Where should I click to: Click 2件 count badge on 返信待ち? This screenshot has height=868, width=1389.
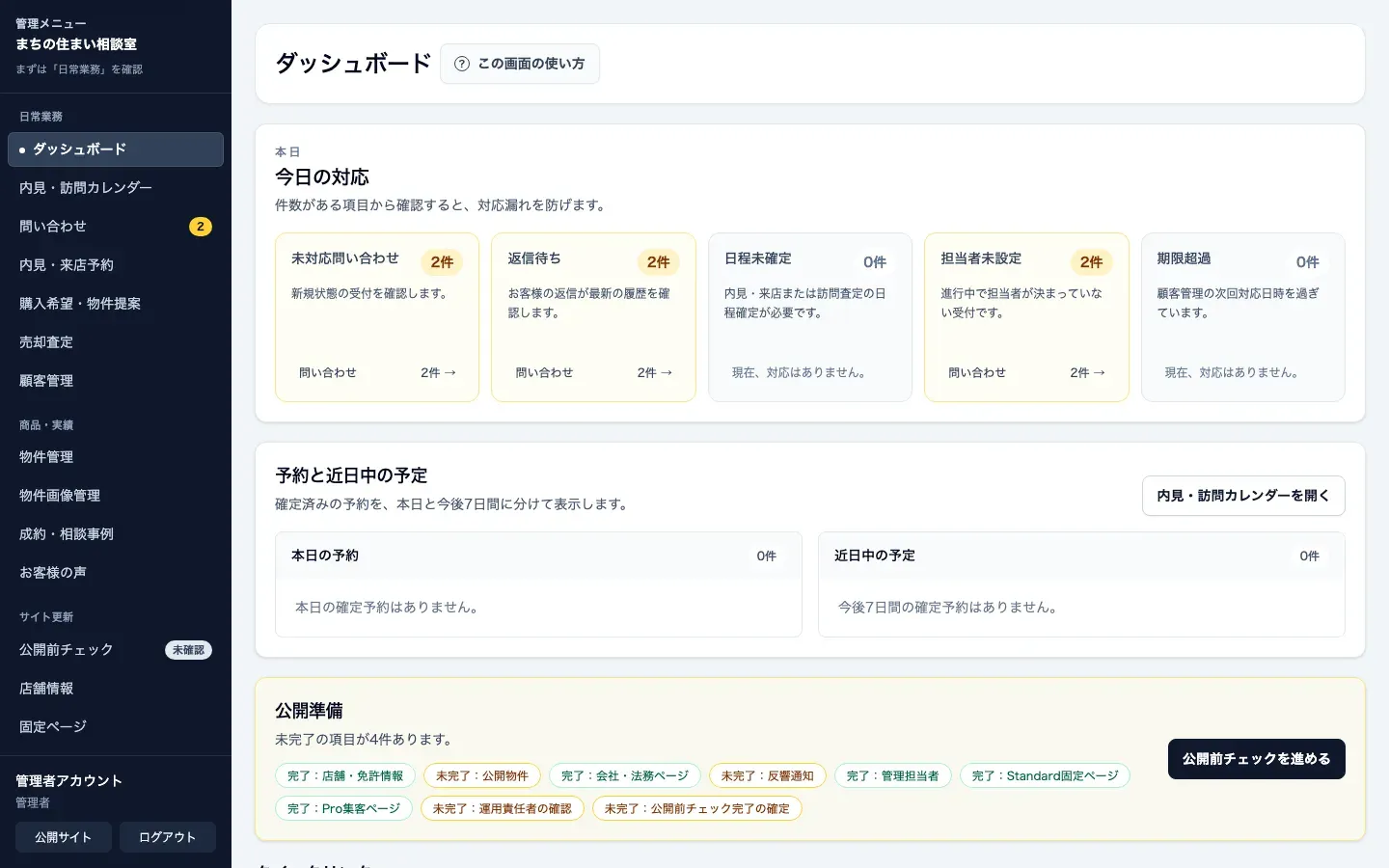tap(659, 262)
